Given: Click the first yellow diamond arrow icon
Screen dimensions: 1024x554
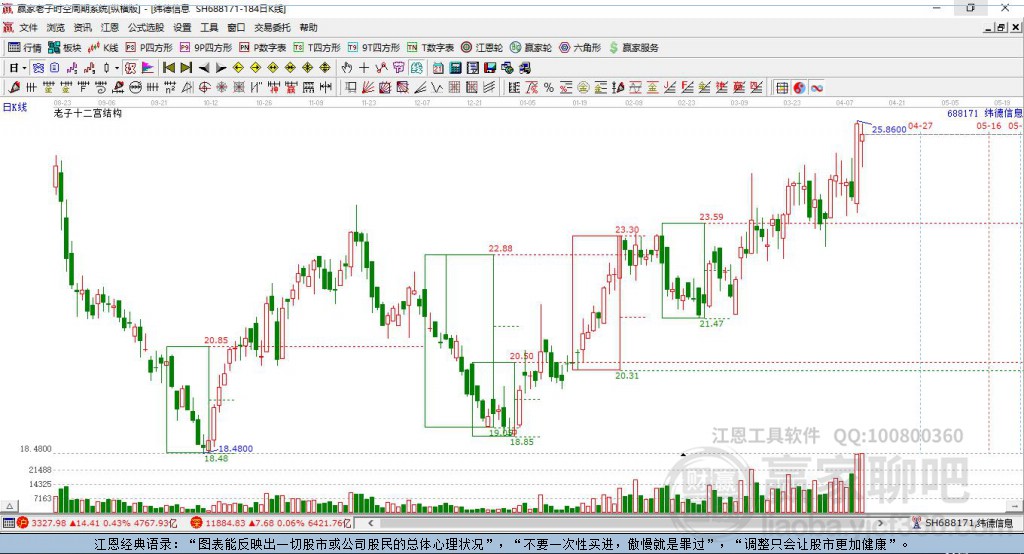Looking at the screenshot, I should 238,68.
